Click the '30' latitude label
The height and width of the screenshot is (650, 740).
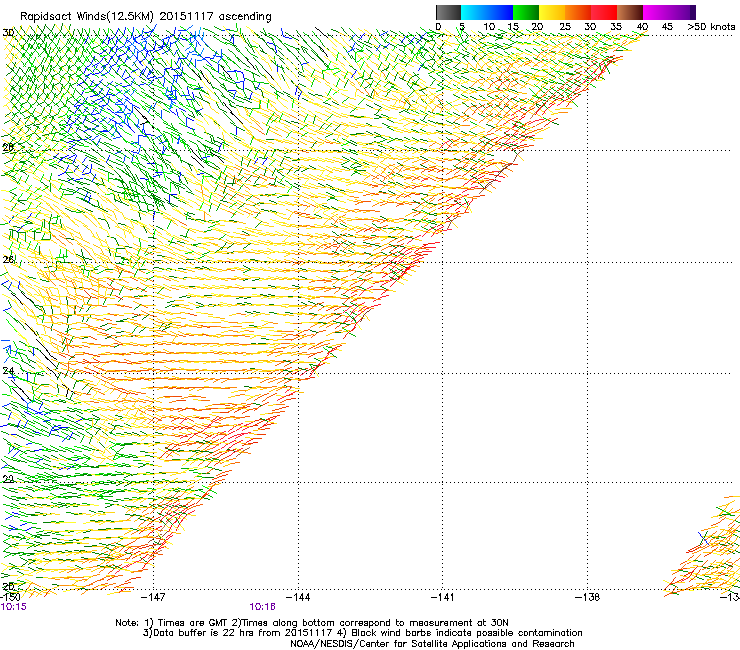tap(8, 33)
